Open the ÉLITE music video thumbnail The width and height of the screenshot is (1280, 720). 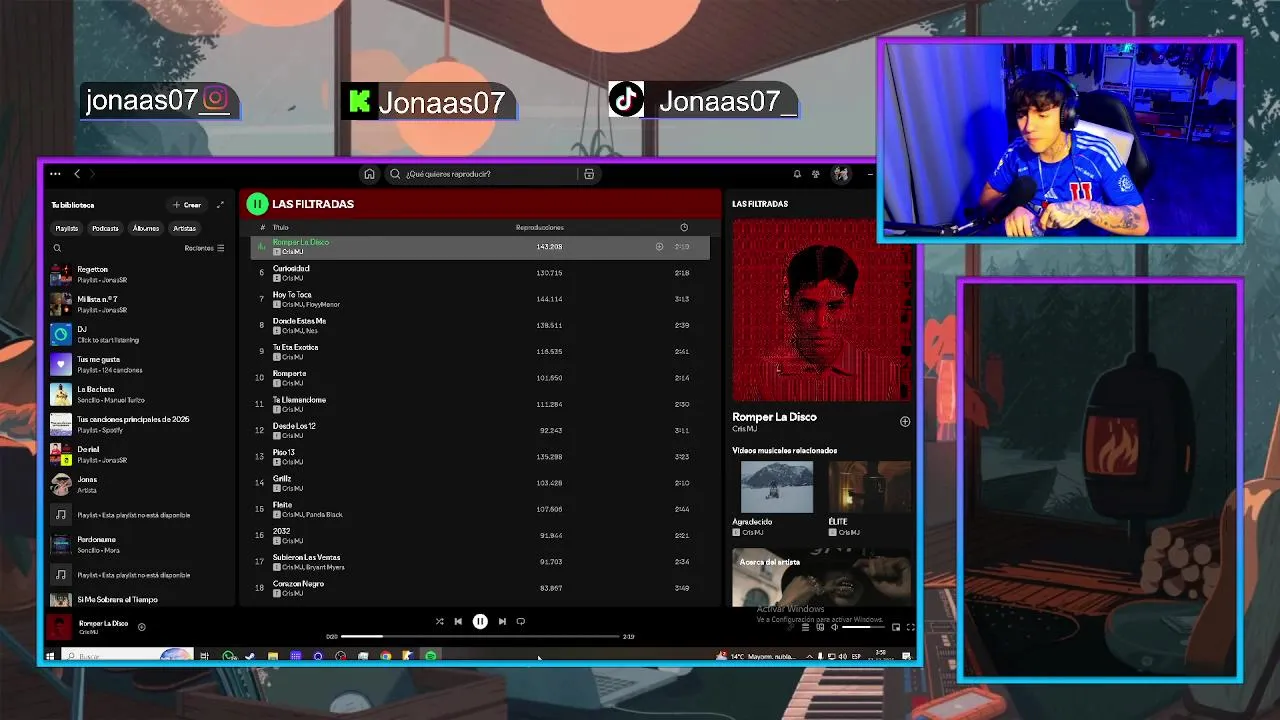[869, 487]
